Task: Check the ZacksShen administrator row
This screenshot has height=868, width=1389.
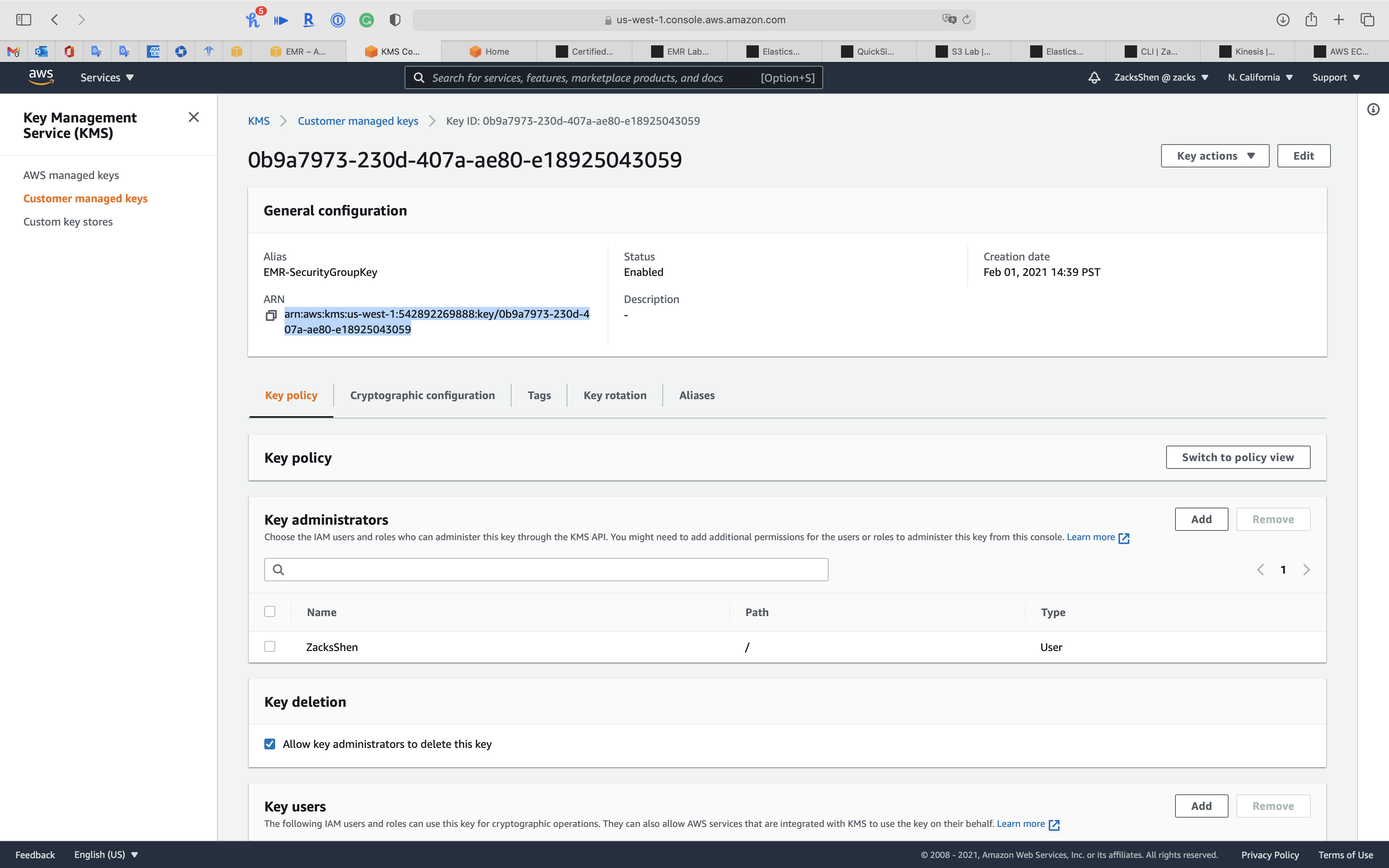Action: click(270, 646)
